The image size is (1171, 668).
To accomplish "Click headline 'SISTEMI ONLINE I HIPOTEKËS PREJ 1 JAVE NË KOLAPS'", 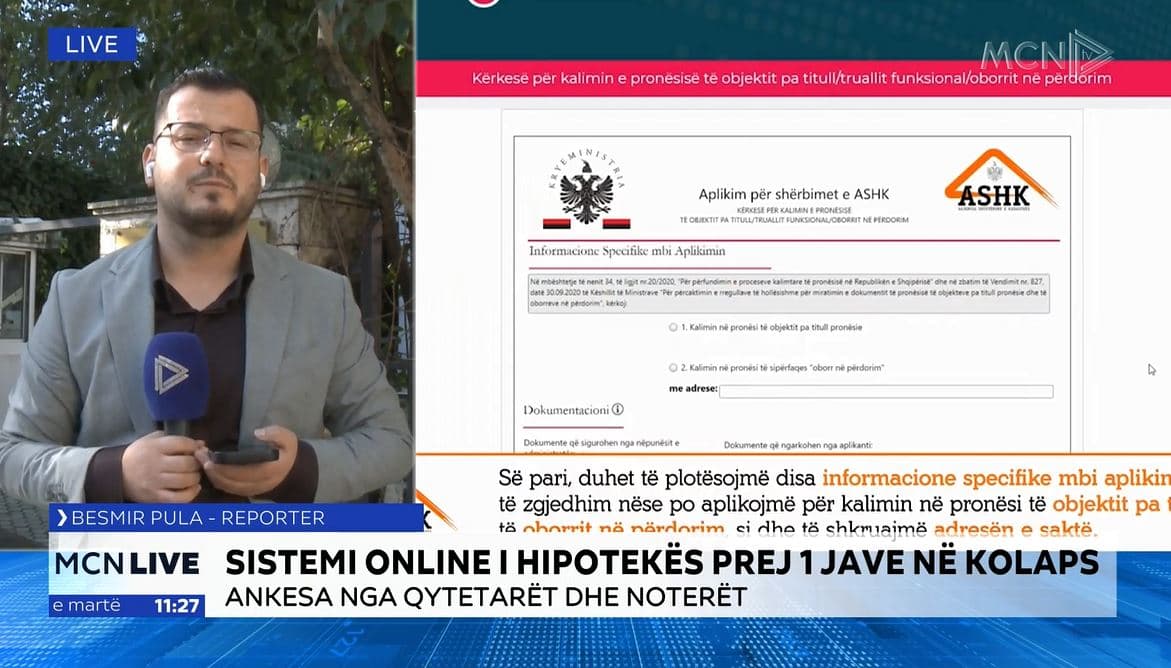I will pos(662,563).
